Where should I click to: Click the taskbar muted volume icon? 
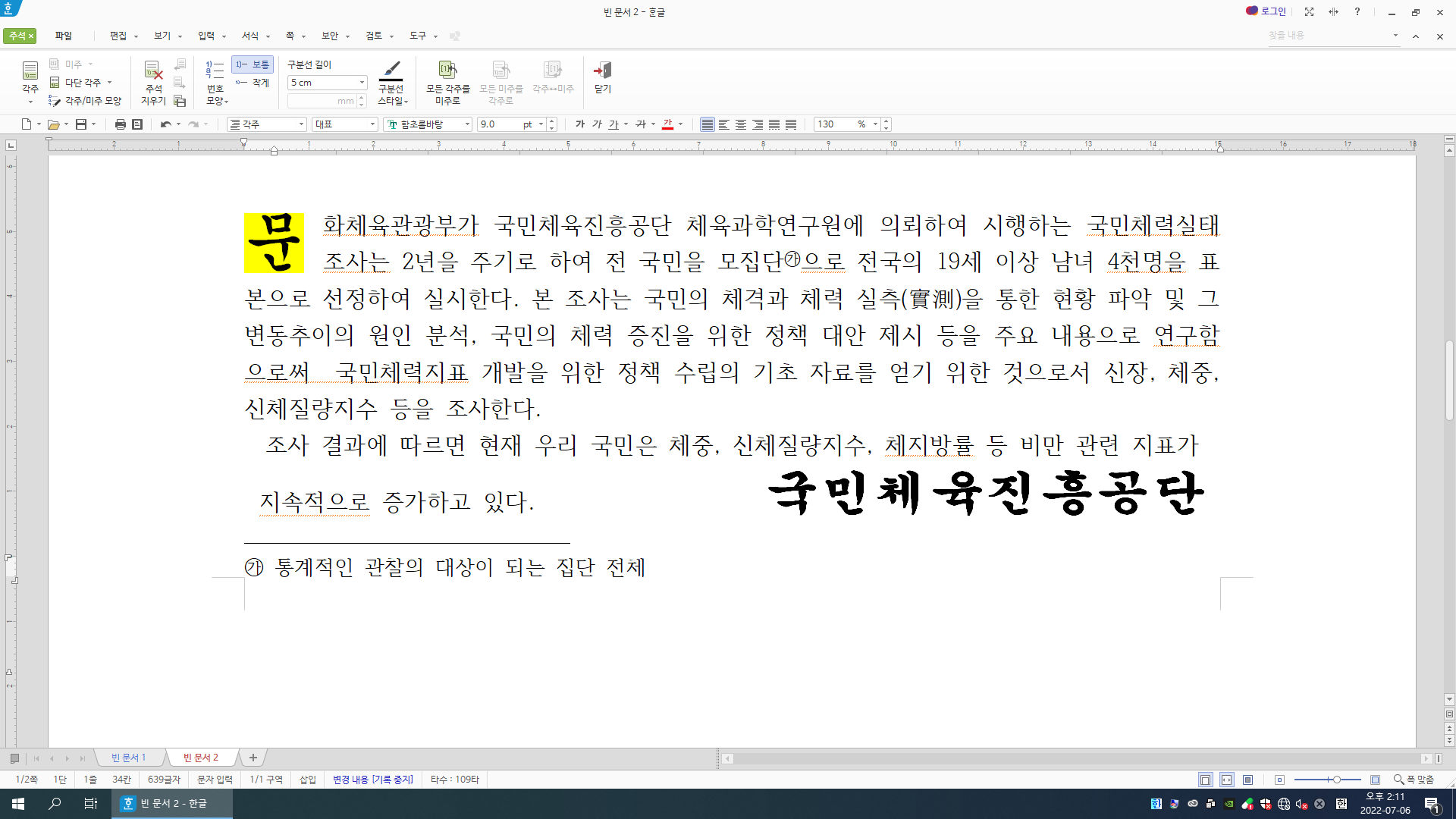pos(1302,804)
